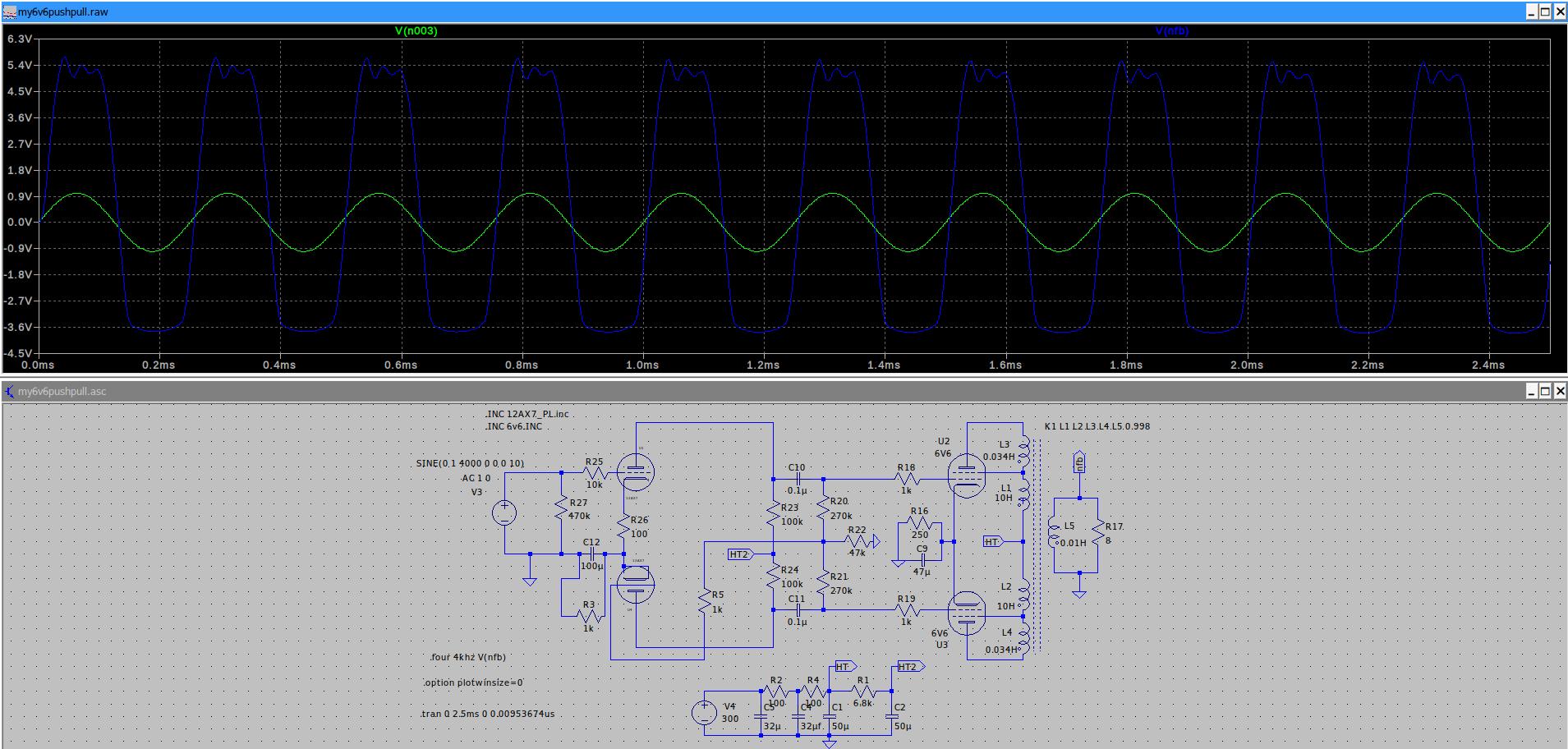Click the 6.3V vertical axis label
Image resolution: width=1568 pixels, height=749 pixels.
point(20,39)
